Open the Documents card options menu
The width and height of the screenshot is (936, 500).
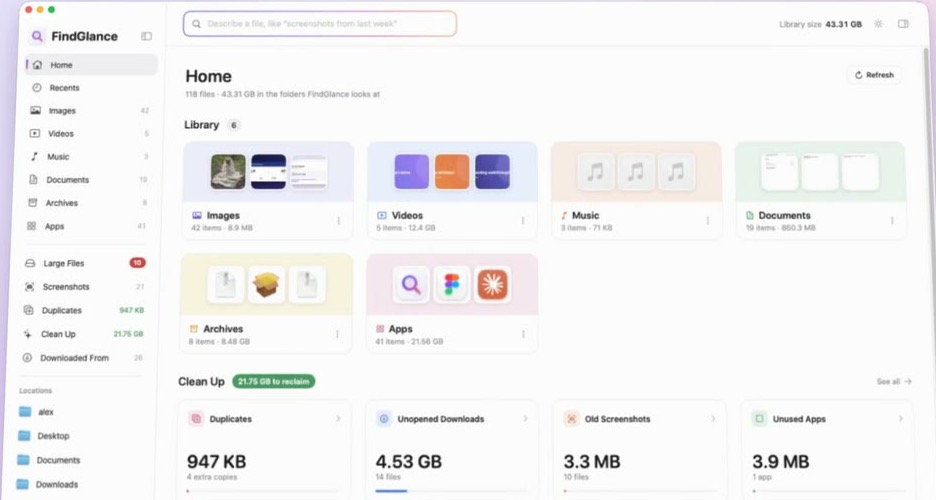coord(892,221)
